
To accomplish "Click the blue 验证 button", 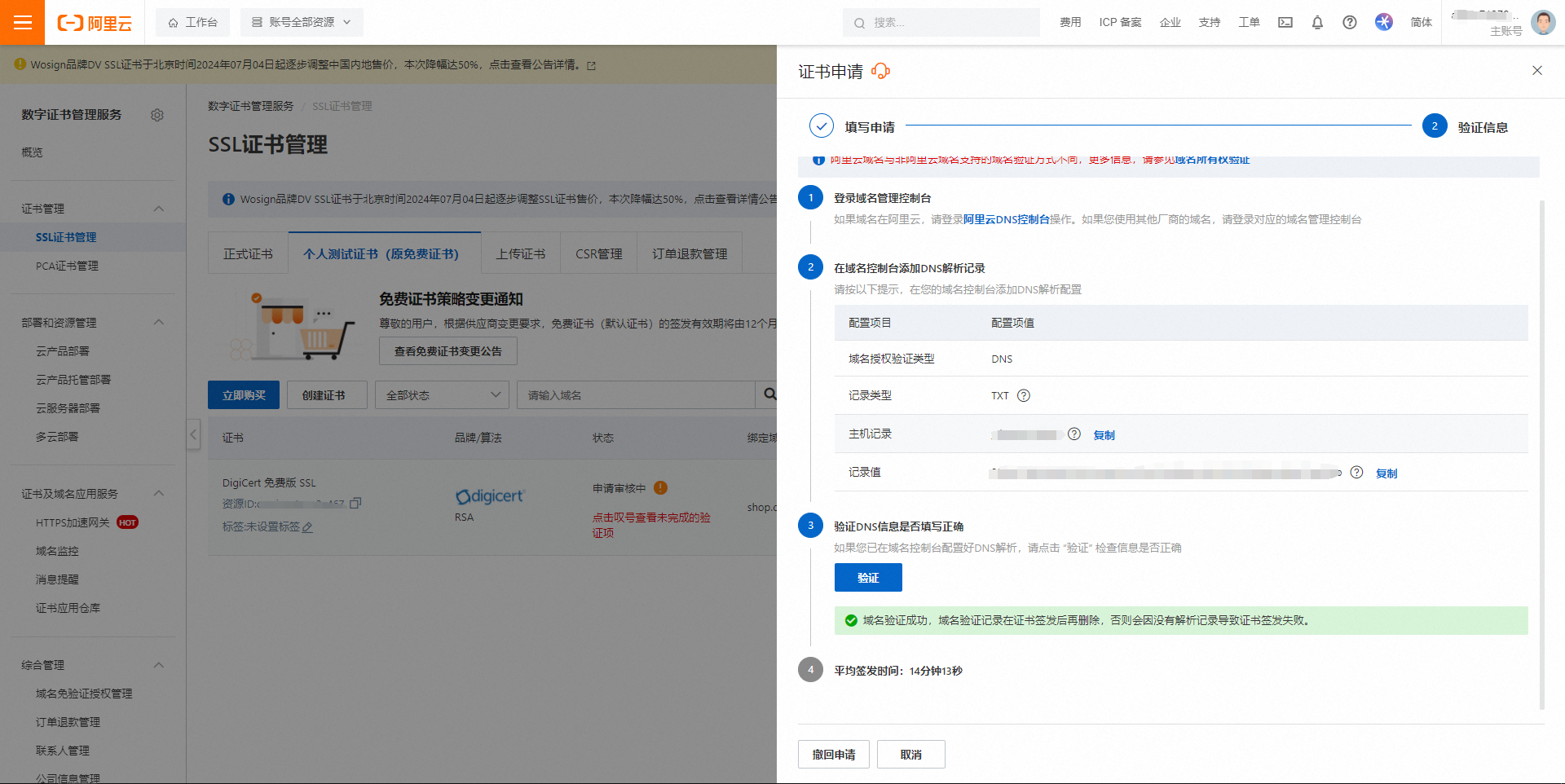I will 868,578.
